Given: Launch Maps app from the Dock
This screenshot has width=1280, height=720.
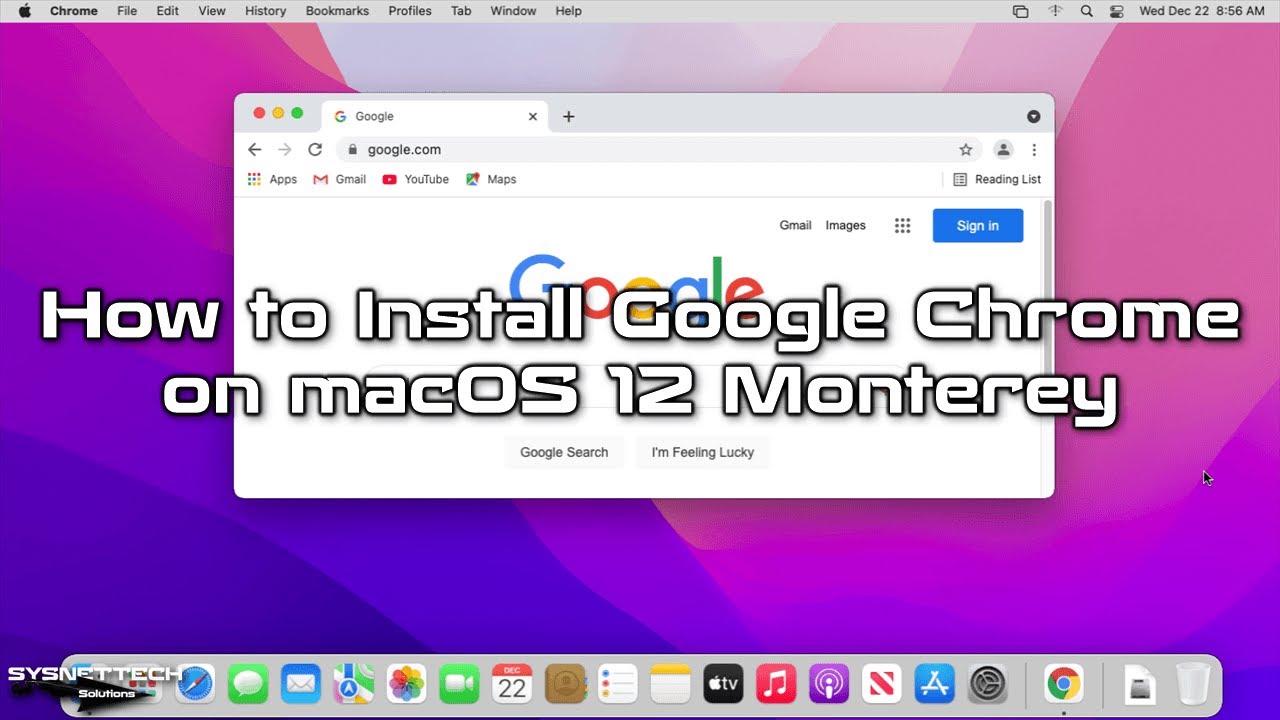Looking at the screenshot, I should point(354,684).
